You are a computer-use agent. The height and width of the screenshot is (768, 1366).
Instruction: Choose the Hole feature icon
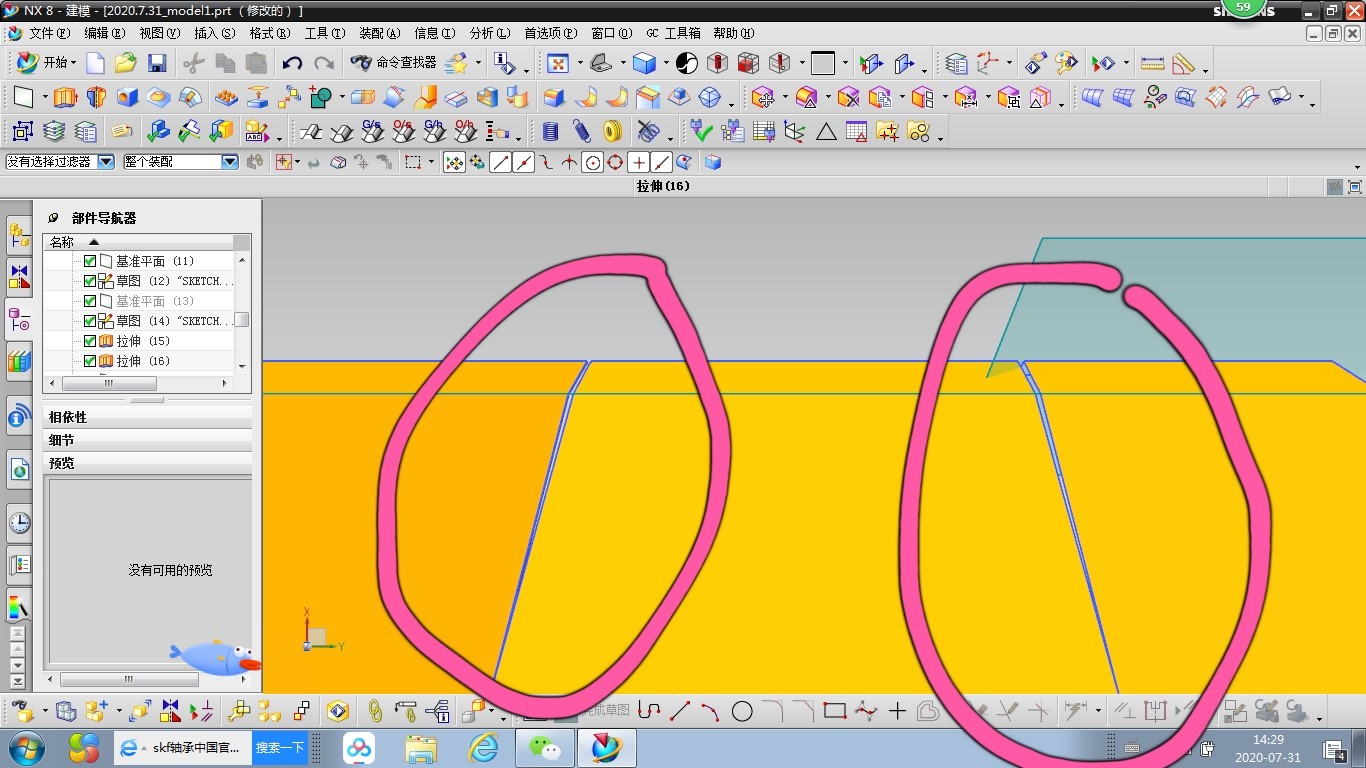point(127,97)
